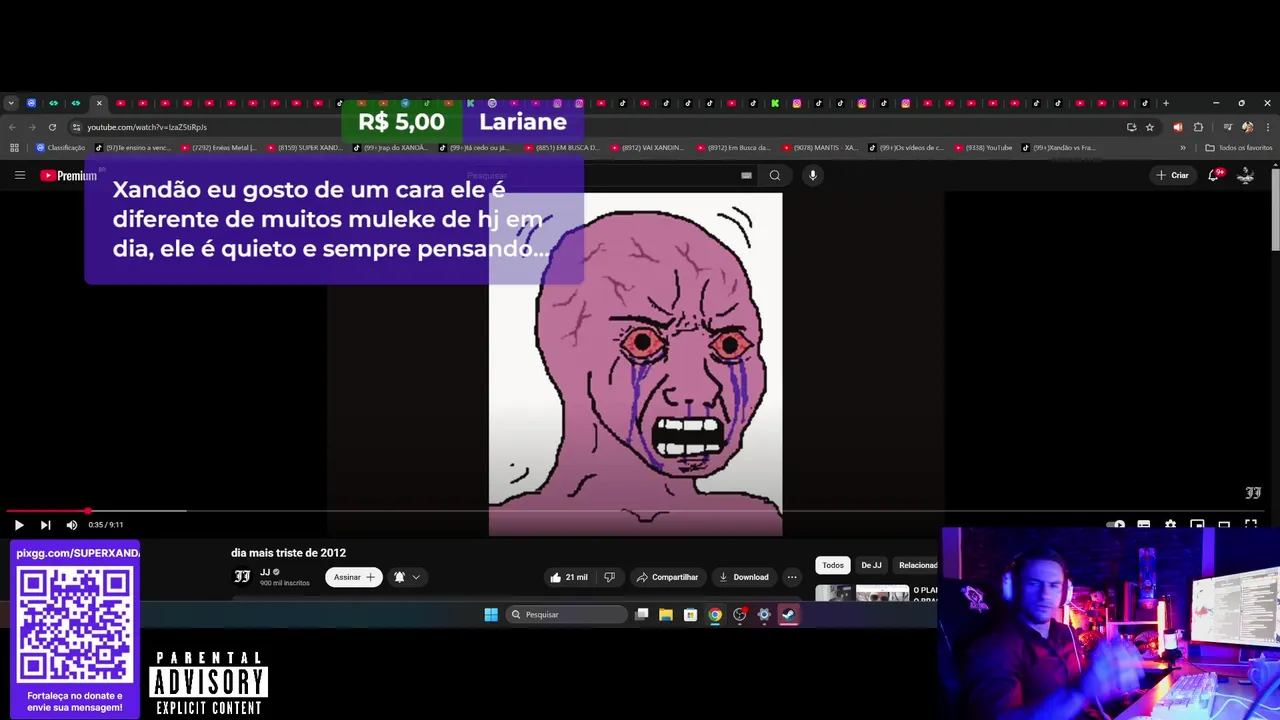Switch to miniplayer mode

coord(1197,525)
